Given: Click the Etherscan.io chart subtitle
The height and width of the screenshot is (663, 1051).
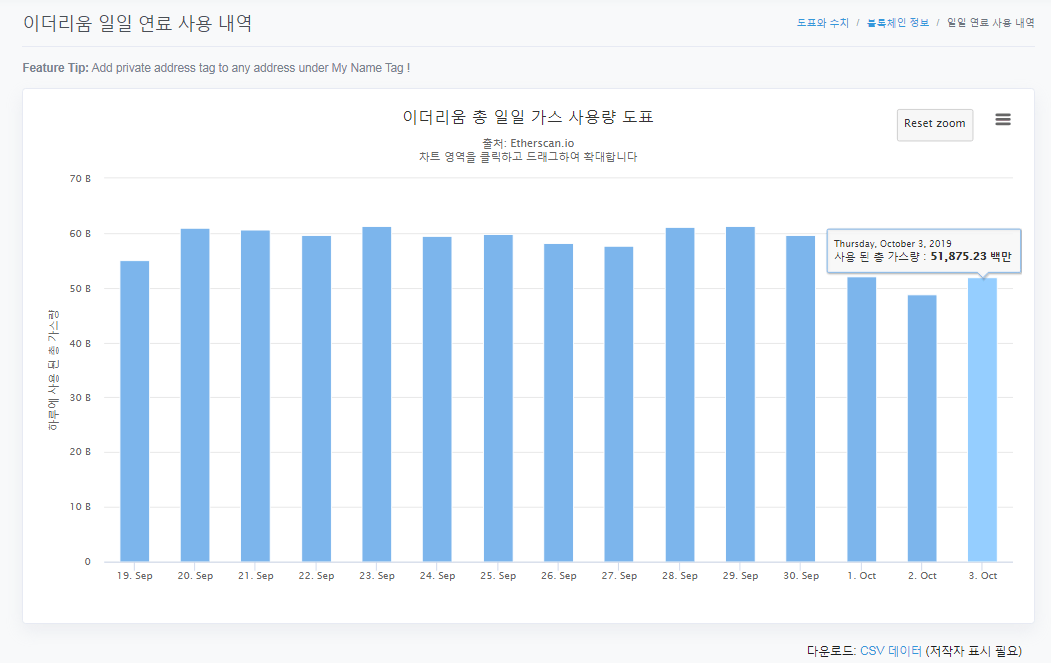Looking at the screenshot, I should (x=528, y=143).
